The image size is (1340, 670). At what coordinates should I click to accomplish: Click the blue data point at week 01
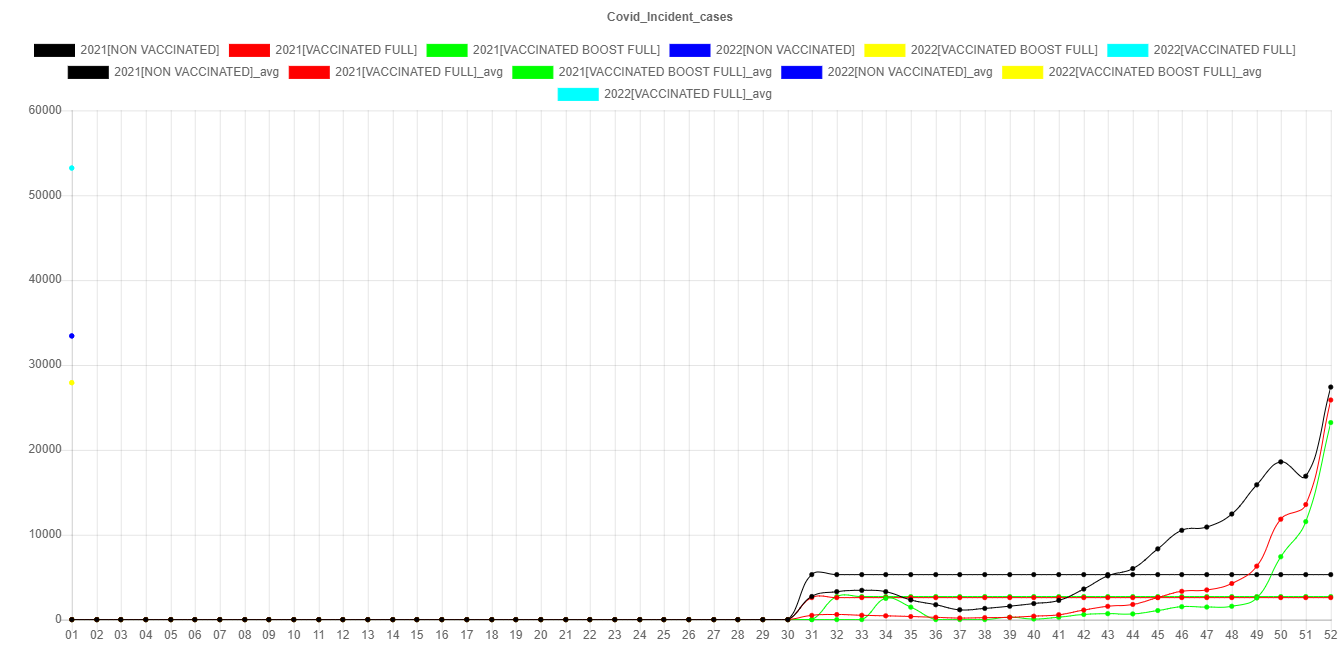tap(72, 336)
